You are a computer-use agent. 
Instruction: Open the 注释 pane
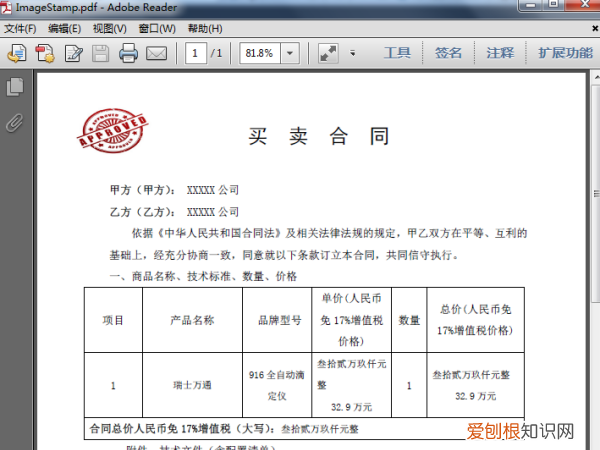(x=500, y=53)
